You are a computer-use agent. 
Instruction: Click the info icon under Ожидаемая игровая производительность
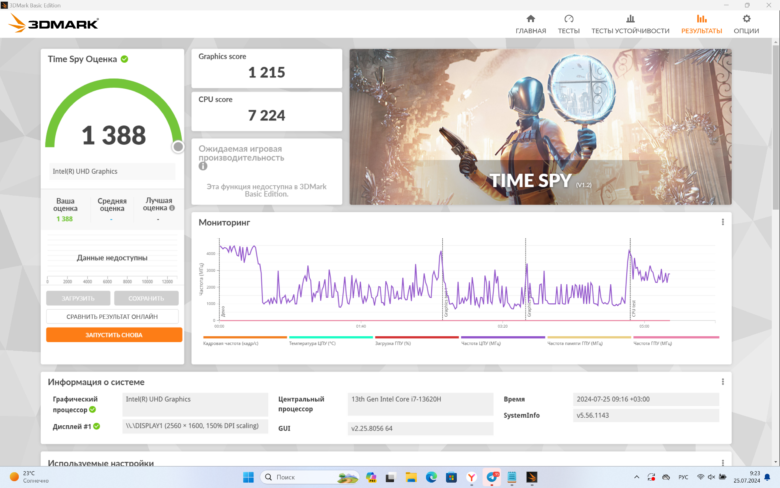pos(203,166)
